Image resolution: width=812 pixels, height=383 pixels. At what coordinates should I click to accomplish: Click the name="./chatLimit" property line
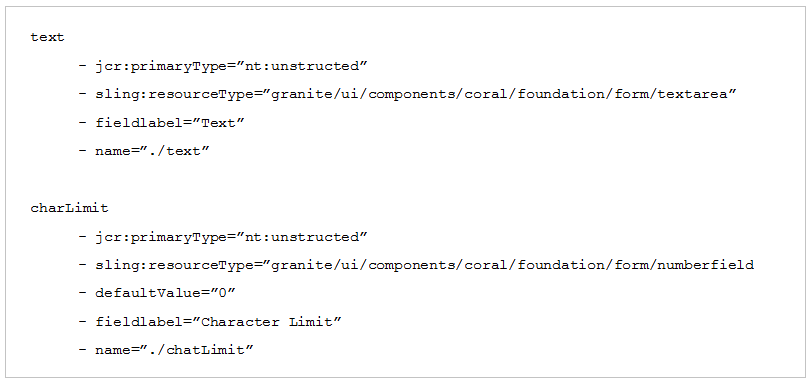166,350
